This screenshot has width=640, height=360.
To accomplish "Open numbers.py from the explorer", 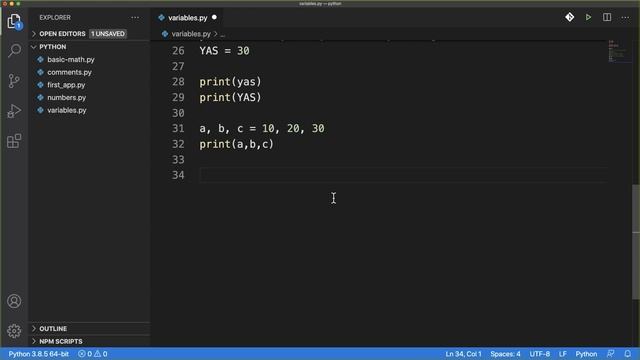I will point(67,98).
